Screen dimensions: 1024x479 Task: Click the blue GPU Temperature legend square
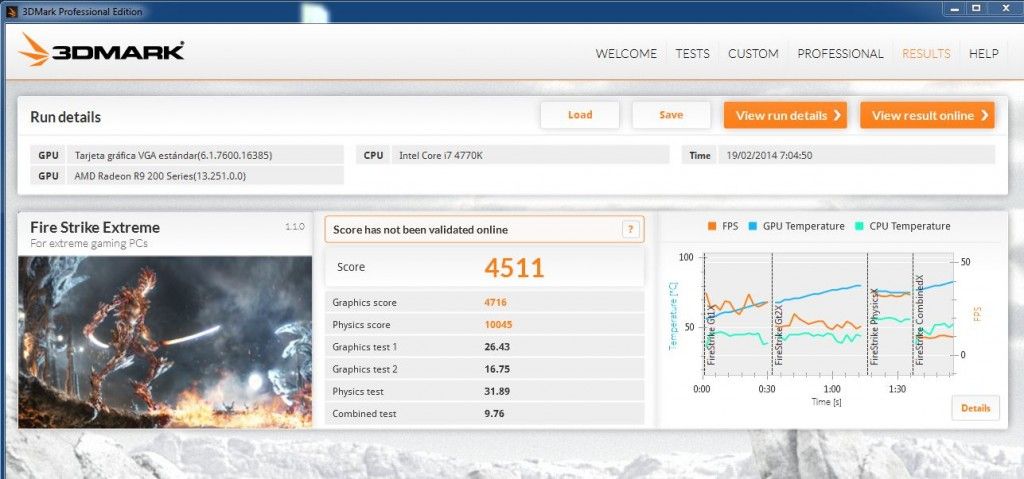pos(752,226)
